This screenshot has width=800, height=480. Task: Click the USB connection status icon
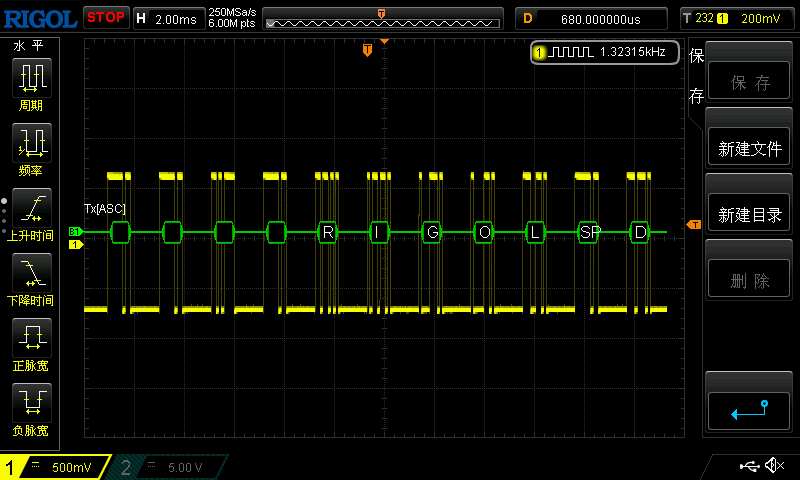pyautogui.click(x=749, y=466)
